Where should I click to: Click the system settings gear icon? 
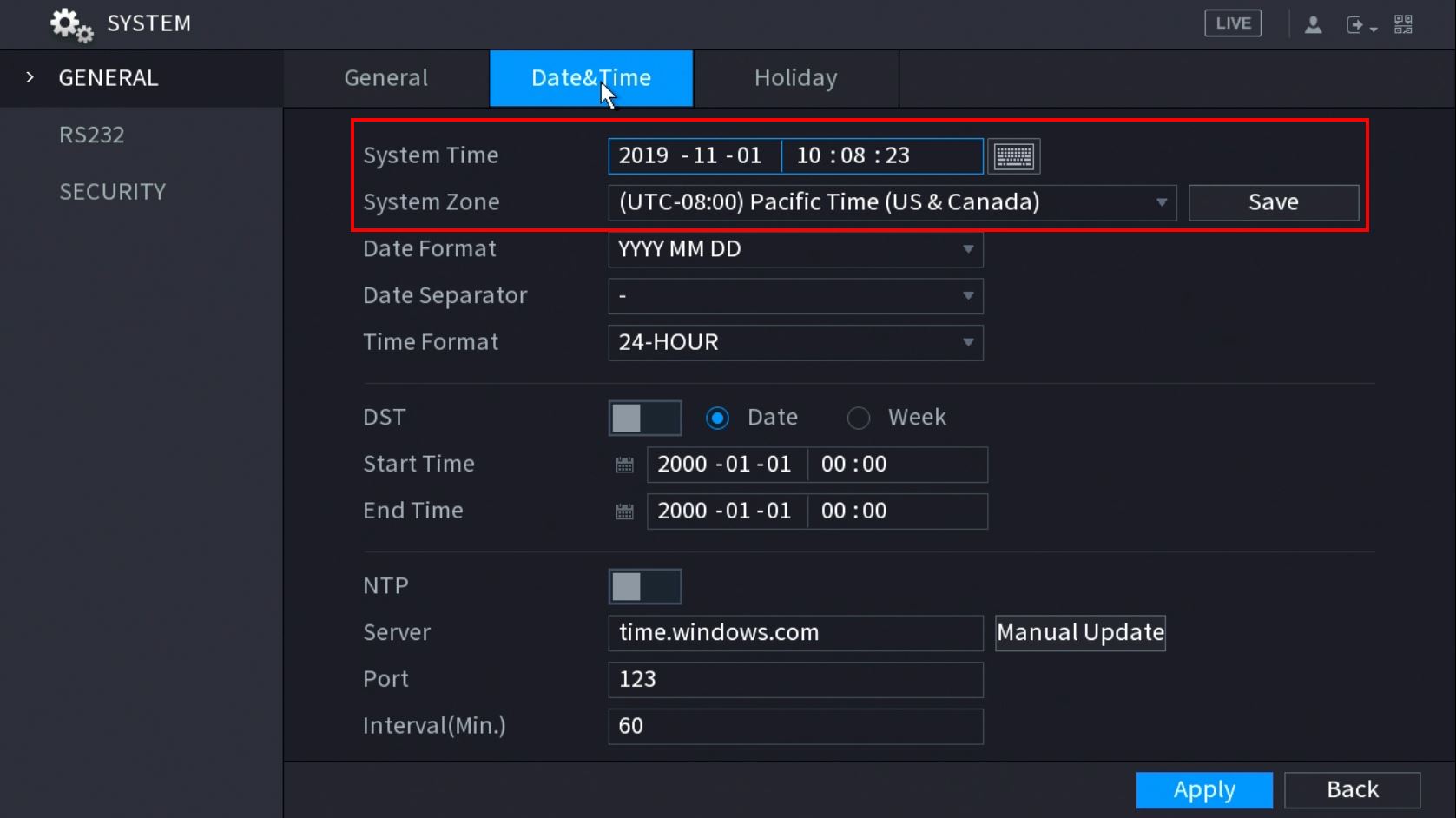click(x=70, y=24)
